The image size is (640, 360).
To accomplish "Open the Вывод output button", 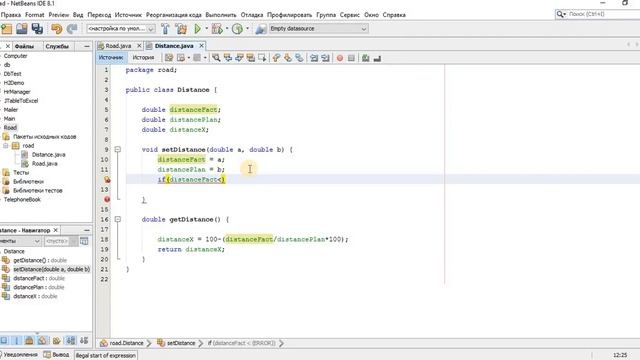I will (56, 355).
